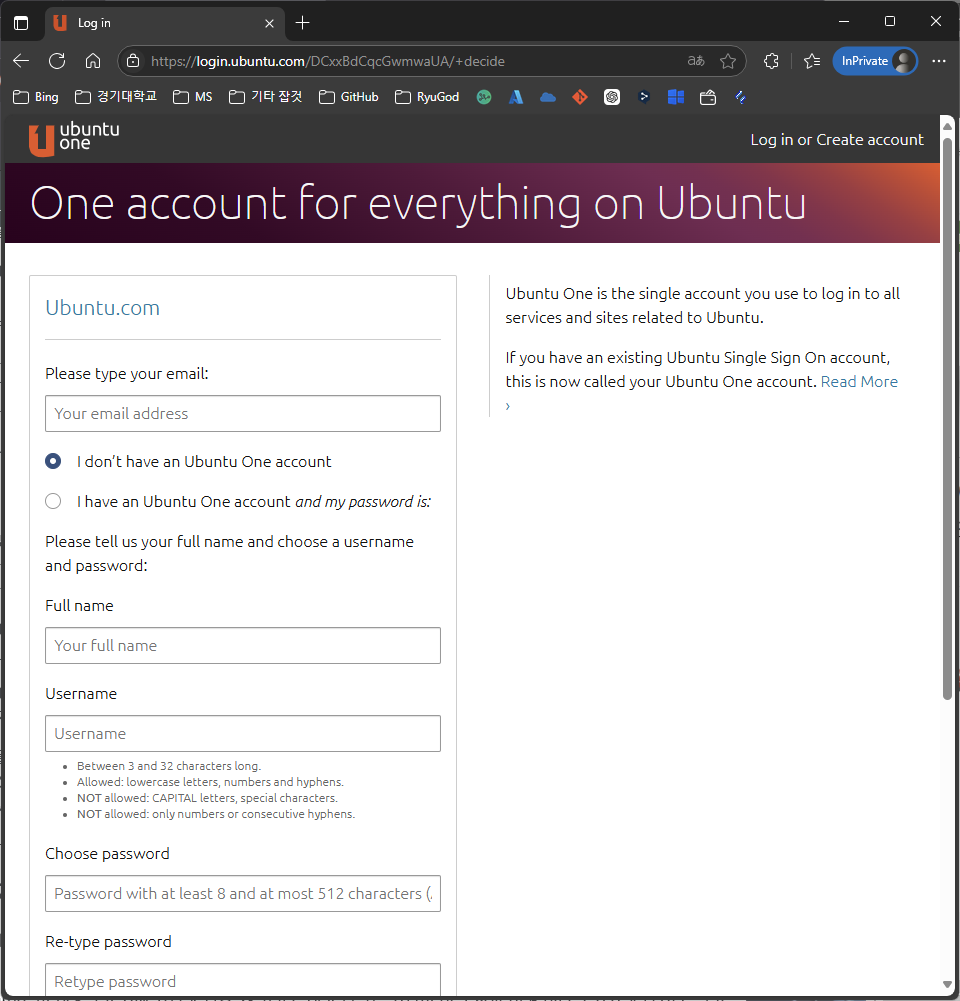
Task: Select 'I have an Ubuntu One account' option
Action: [53, 501]
